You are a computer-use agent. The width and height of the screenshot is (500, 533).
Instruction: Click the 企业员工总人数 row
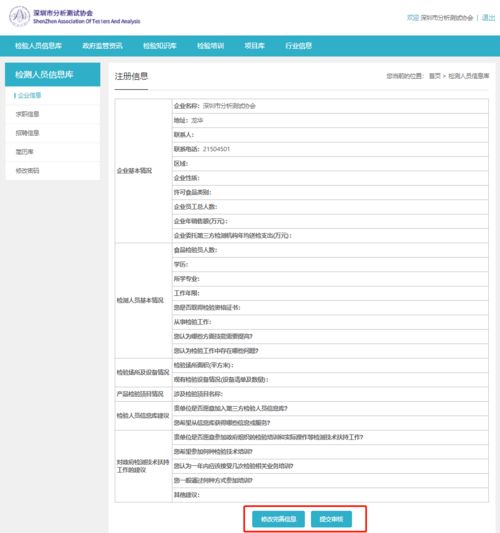pyautogui.click(x=330, y=207)
